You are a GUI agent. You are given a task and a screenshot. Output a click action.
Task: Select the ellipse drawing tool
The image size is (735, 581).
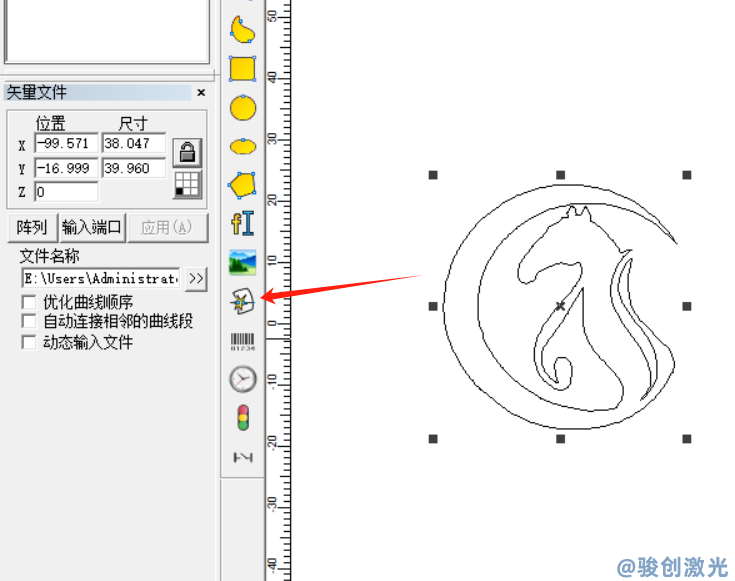pos(243,146)
